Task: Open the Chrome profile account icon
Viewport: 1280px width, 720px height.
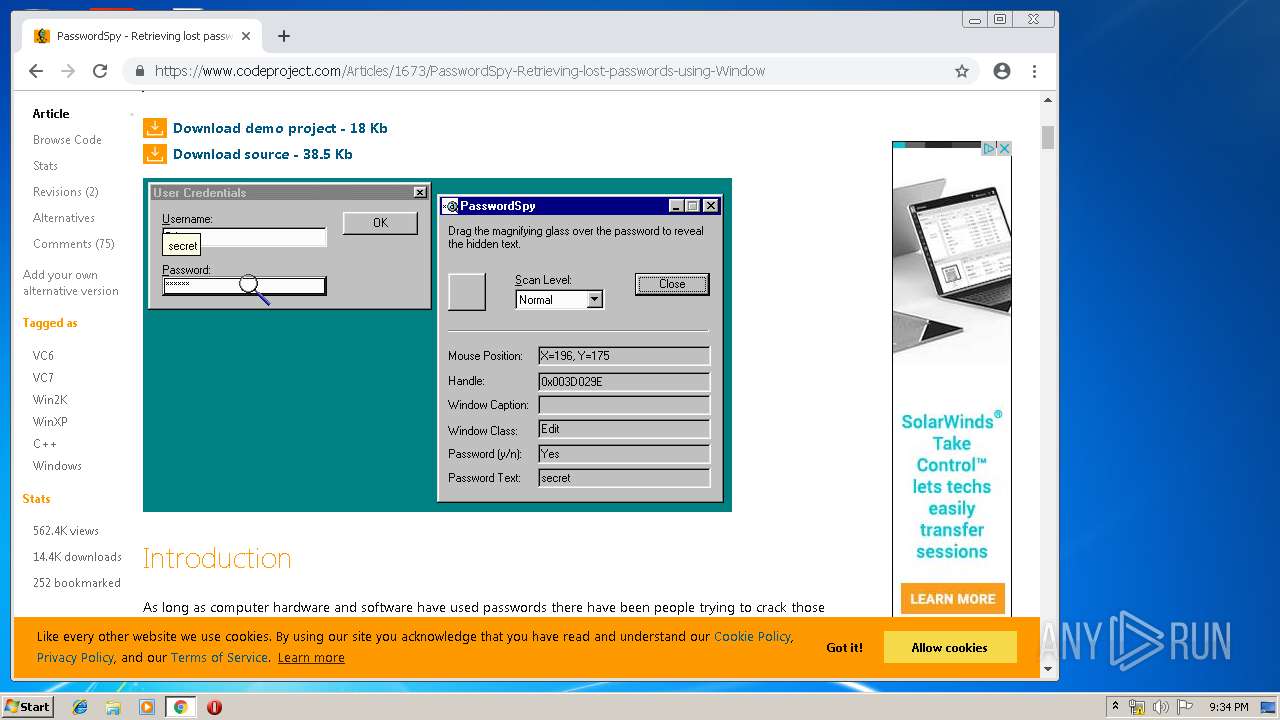Action: point(1002,71)
